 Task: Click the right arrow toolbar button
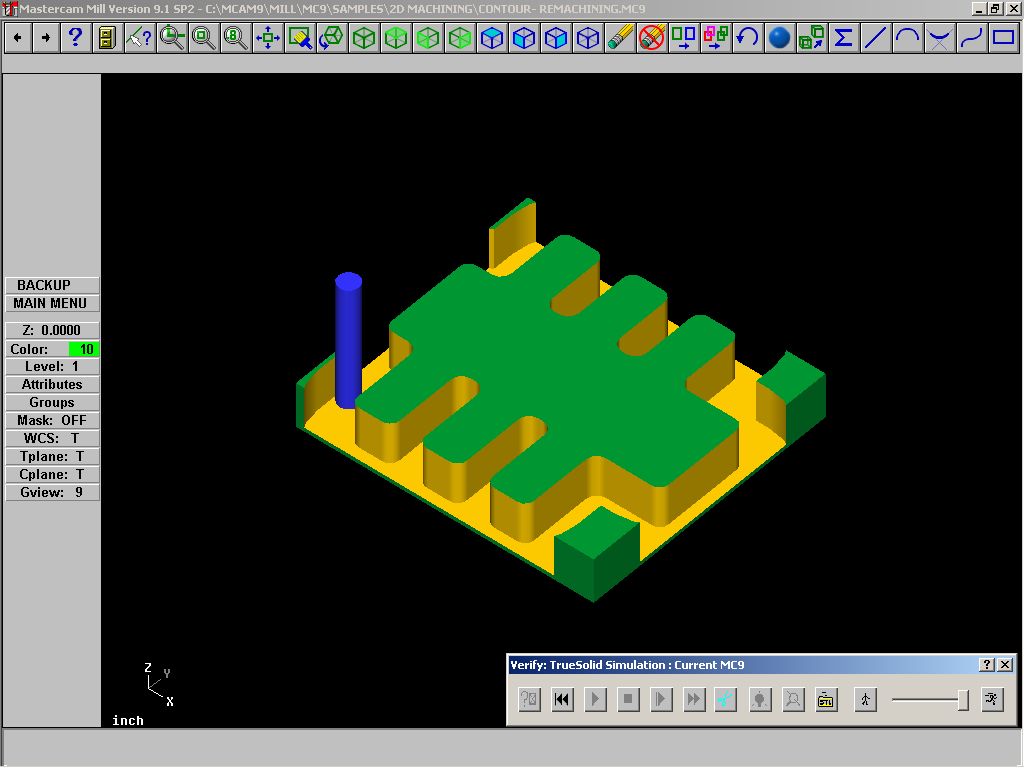coord(46,38)
